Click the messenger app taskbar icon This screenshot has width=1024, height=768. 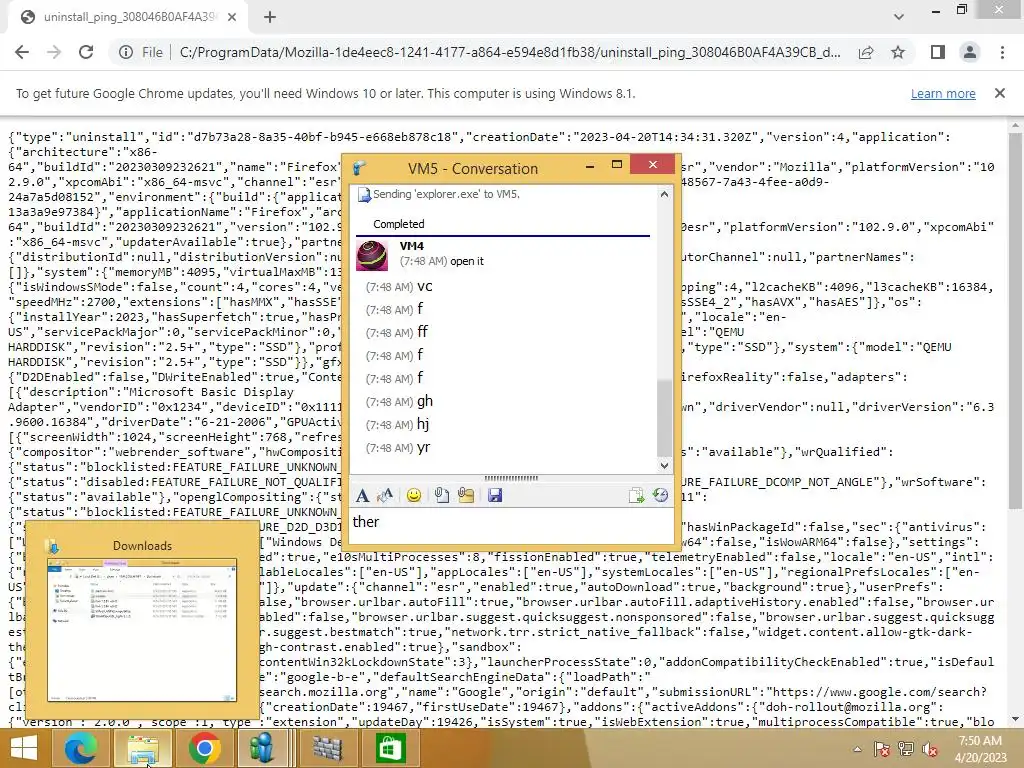click(262, 748)
